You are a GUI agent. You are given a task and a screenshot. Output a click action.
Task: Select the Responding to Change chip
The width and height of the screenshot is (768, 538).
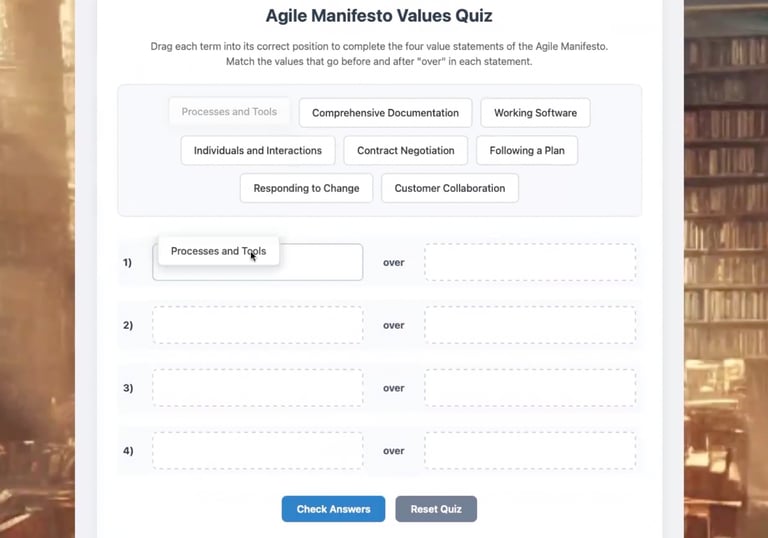(306, 188)
